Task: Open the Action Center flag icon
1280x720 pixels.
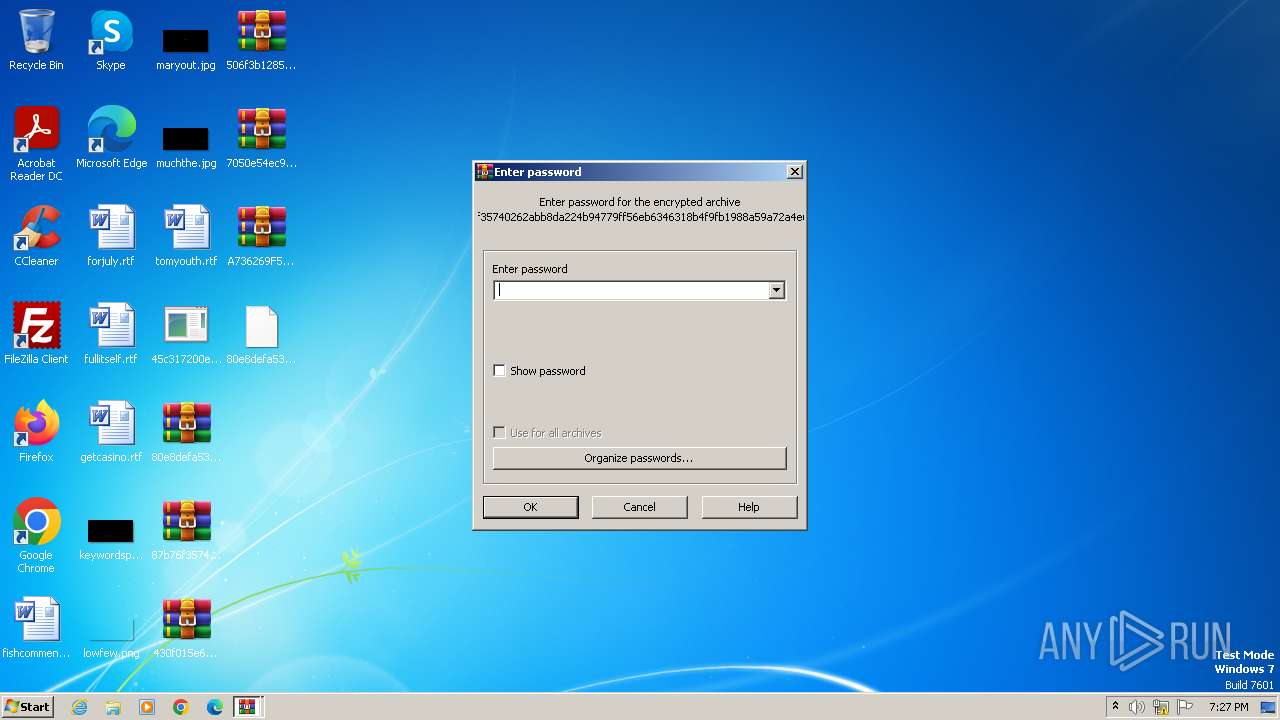Action: pyautogui.click(x=1185, y=707)
